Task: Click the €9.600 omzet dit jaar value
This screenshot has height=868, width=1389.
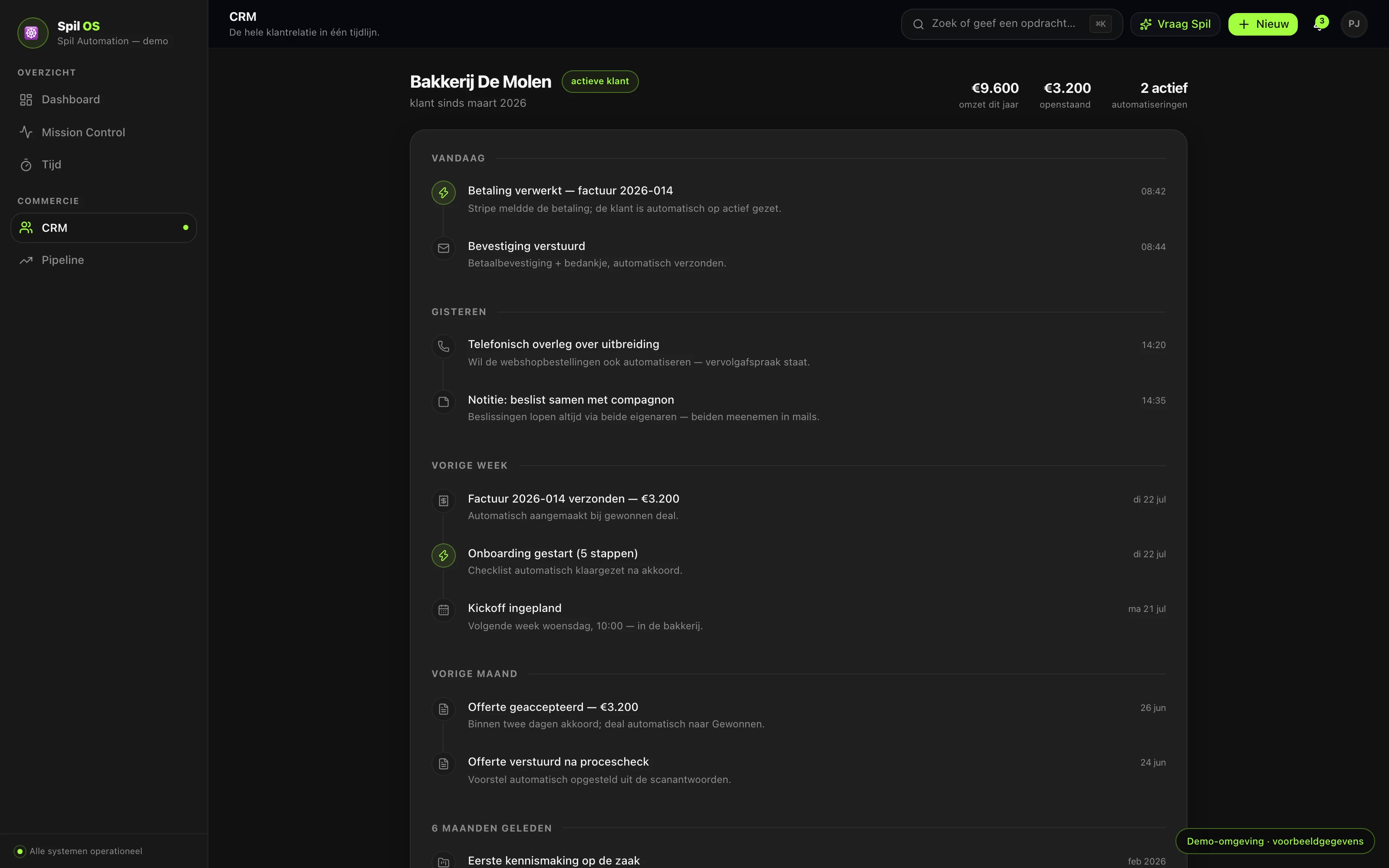Action: pos(995,89)
